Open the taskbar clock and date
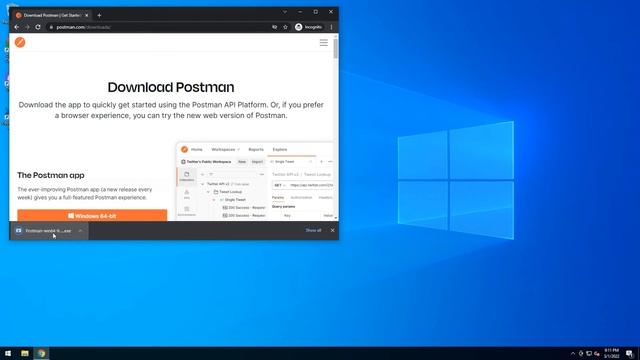 tap(611, 353)
